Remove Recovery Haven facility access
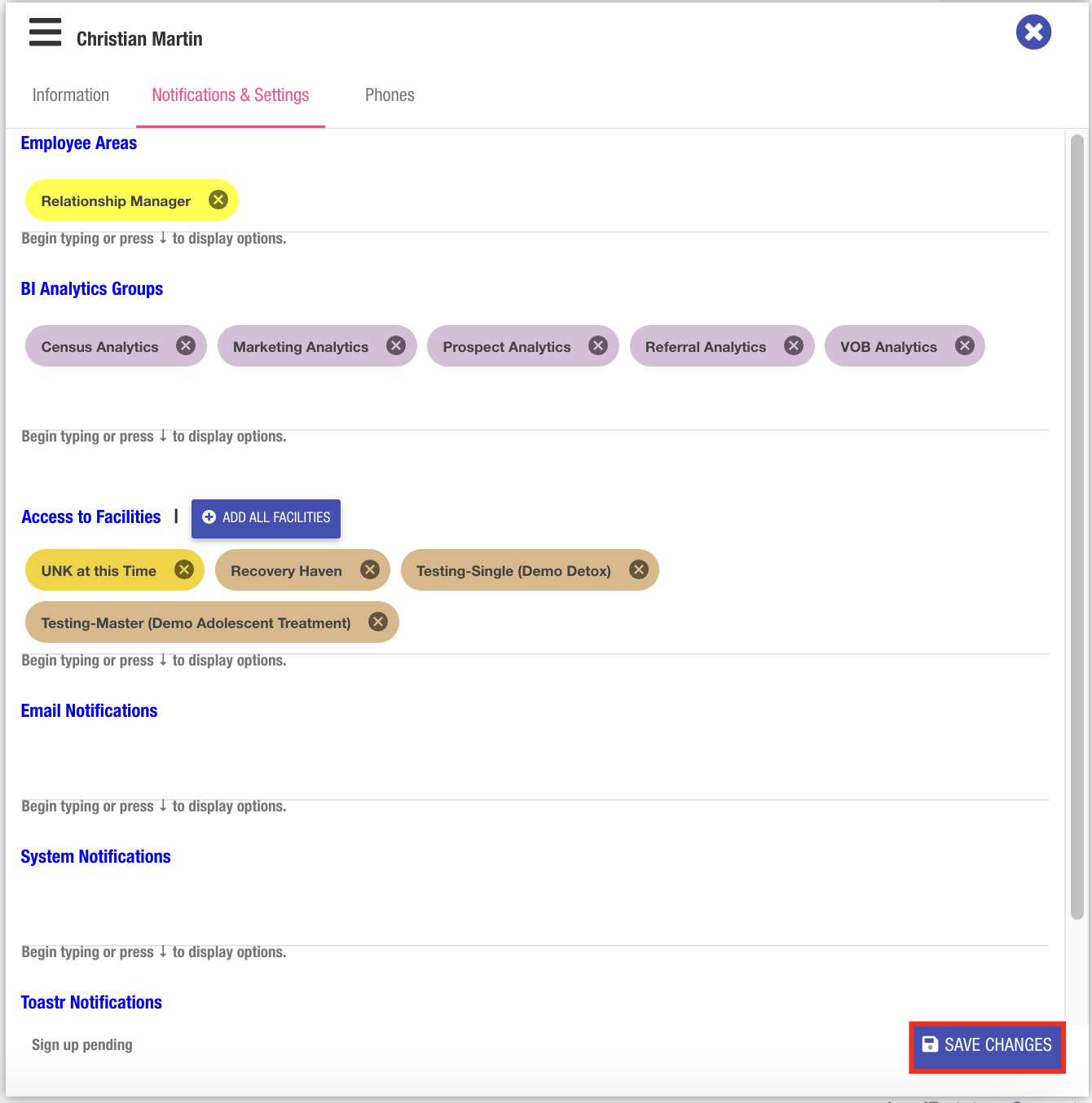The image size is (1092, 1103). [370, 569]
